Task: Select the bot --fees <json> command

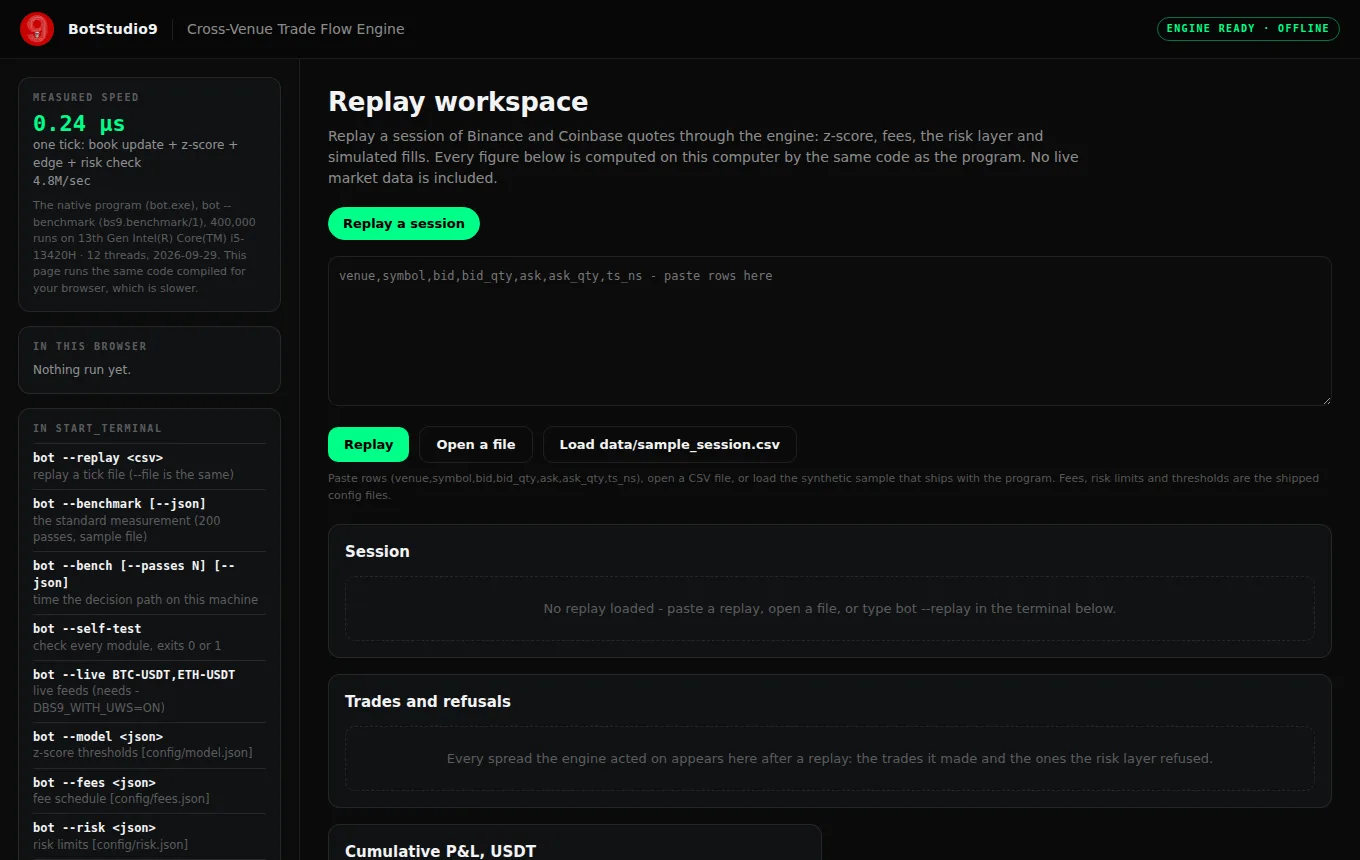Action: tap(94, 783)
